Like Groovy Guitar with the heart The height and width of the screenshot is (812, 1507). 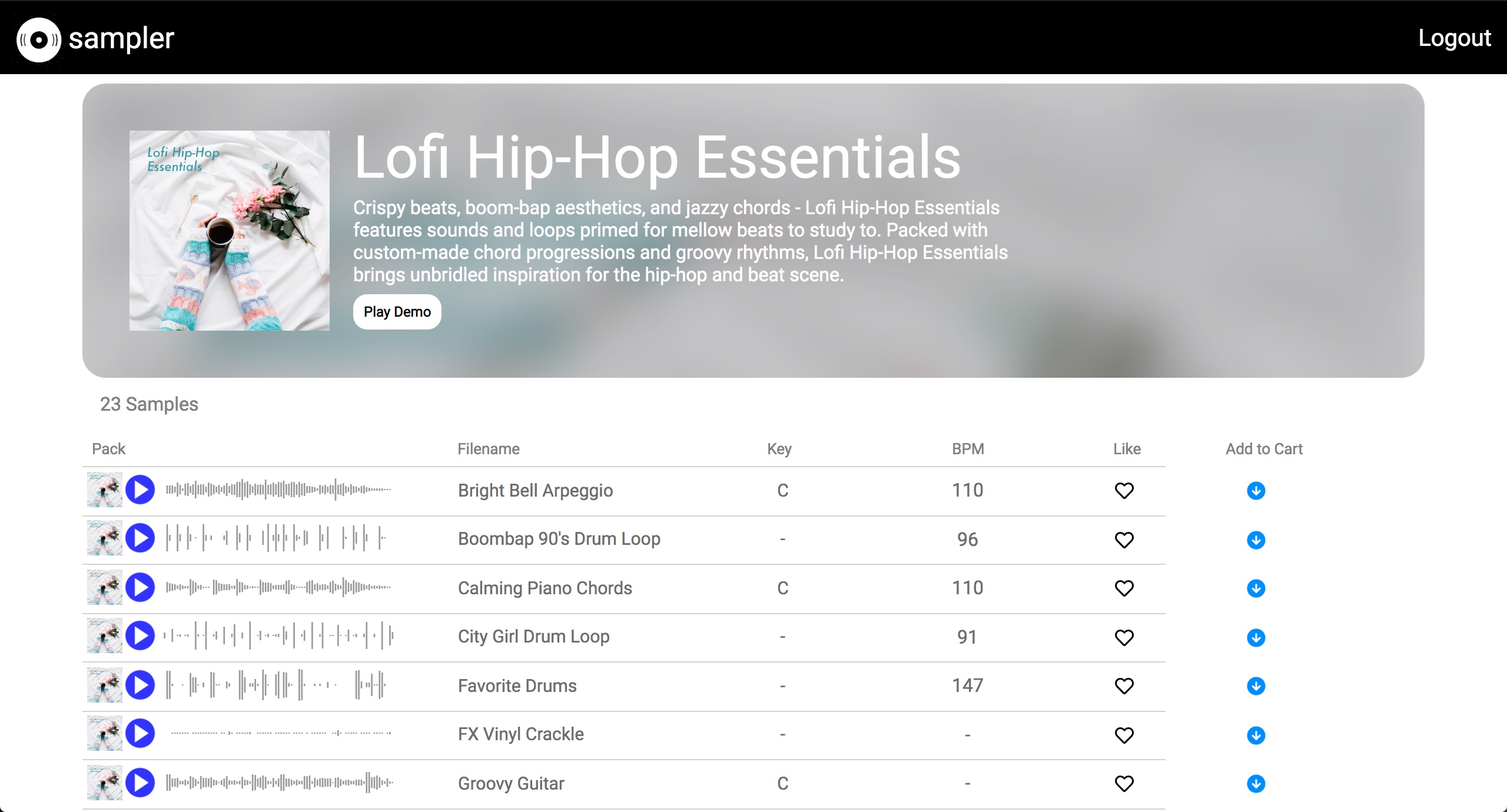pyautogui.click(x=1124, y=783)
